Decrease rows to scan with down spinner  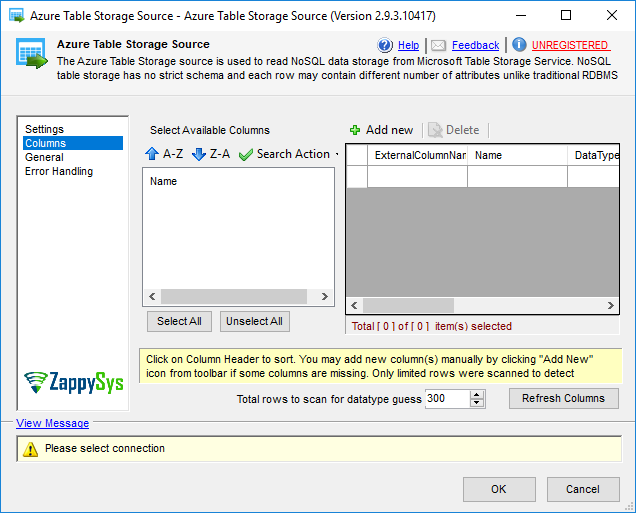coord(477,403)
